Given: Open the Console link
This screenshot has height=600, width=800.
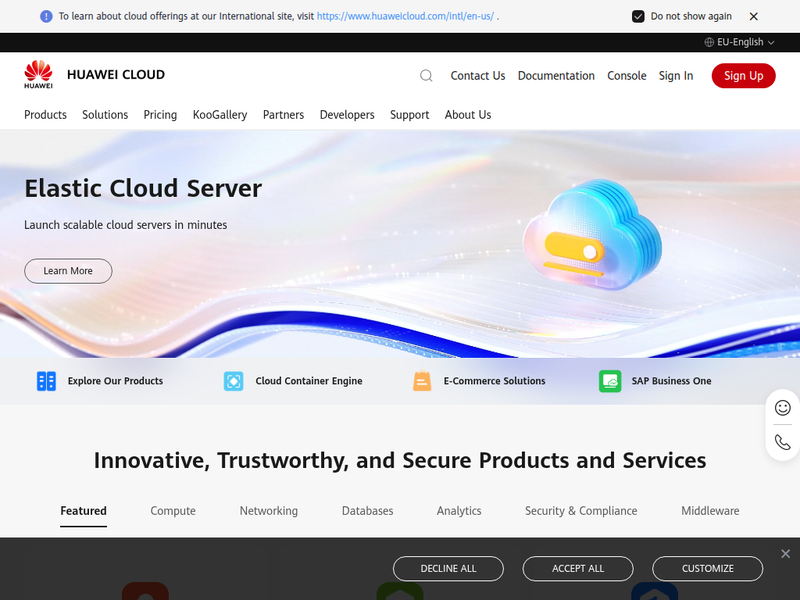Looking at the screenshot, I should click(627, 76).
